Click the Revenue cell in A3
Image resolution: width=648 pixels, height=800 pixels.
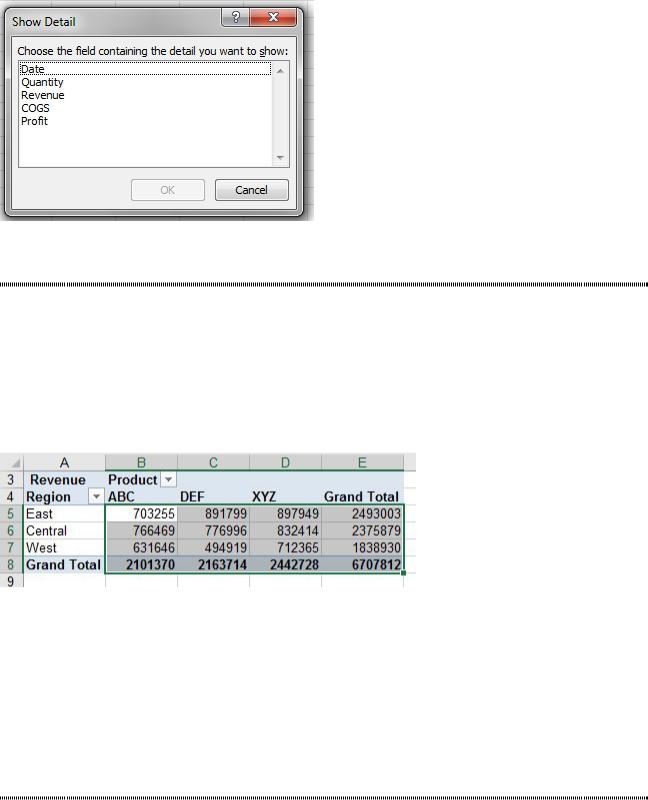pyautogui.click(x=64, y=480)
